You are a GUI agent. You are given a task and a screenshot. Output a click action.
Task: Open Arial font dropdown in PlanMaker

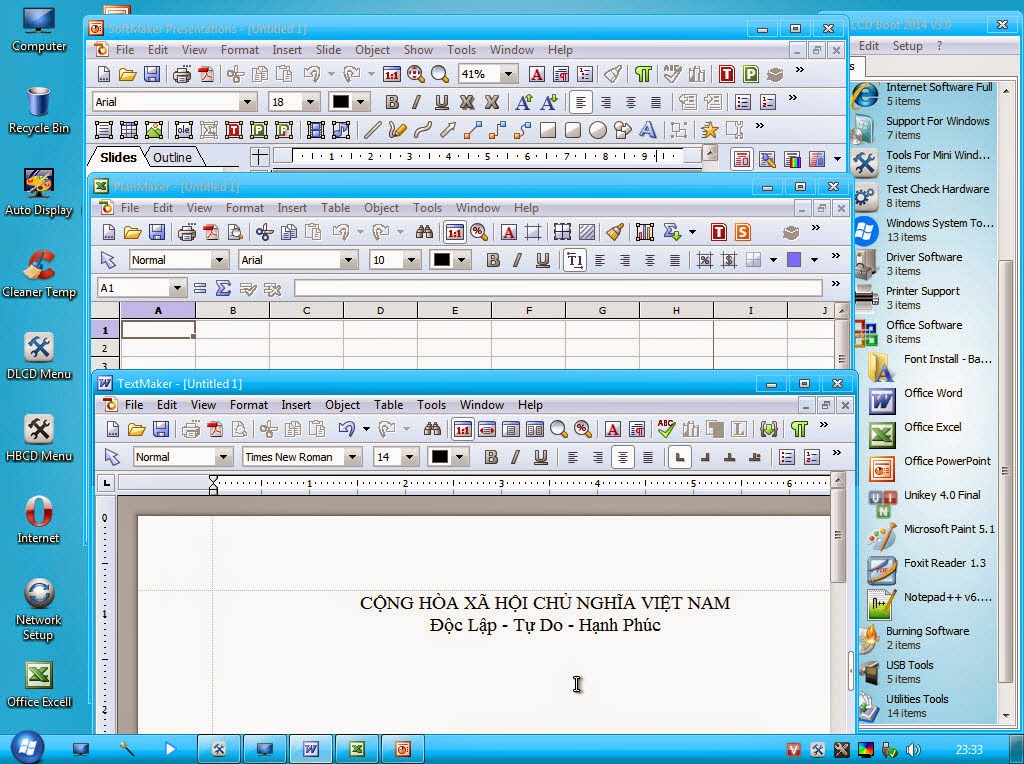(348, 260)
